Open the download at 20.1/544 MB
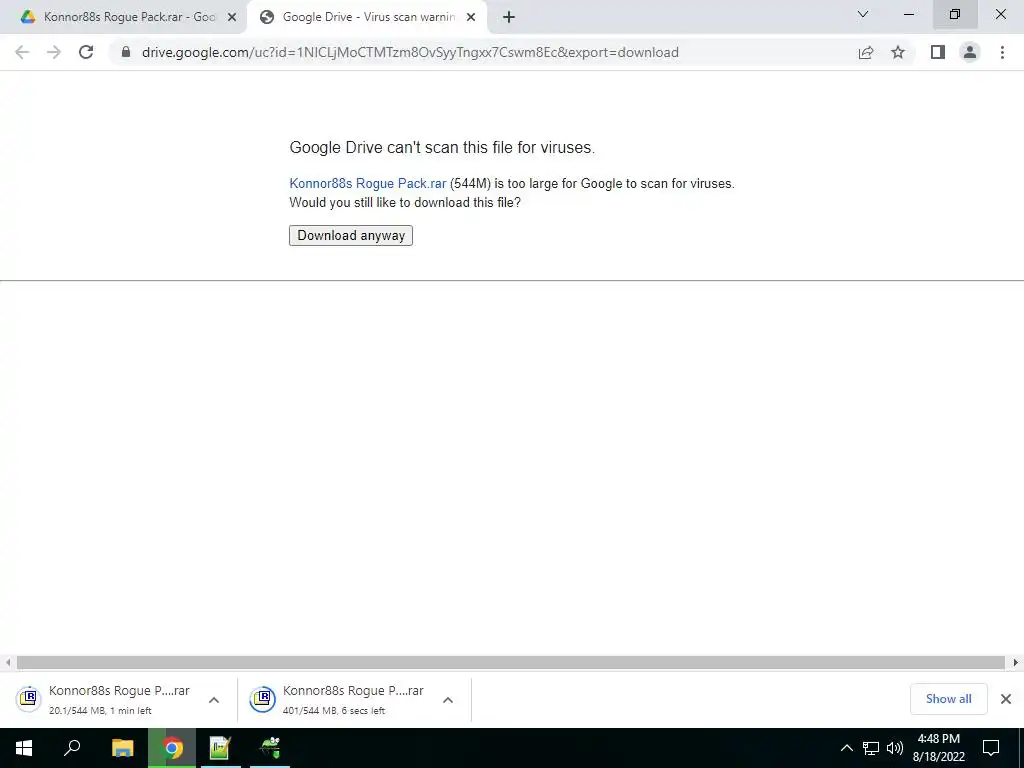This screenshot has width=1024, height=768. point(103,699)
